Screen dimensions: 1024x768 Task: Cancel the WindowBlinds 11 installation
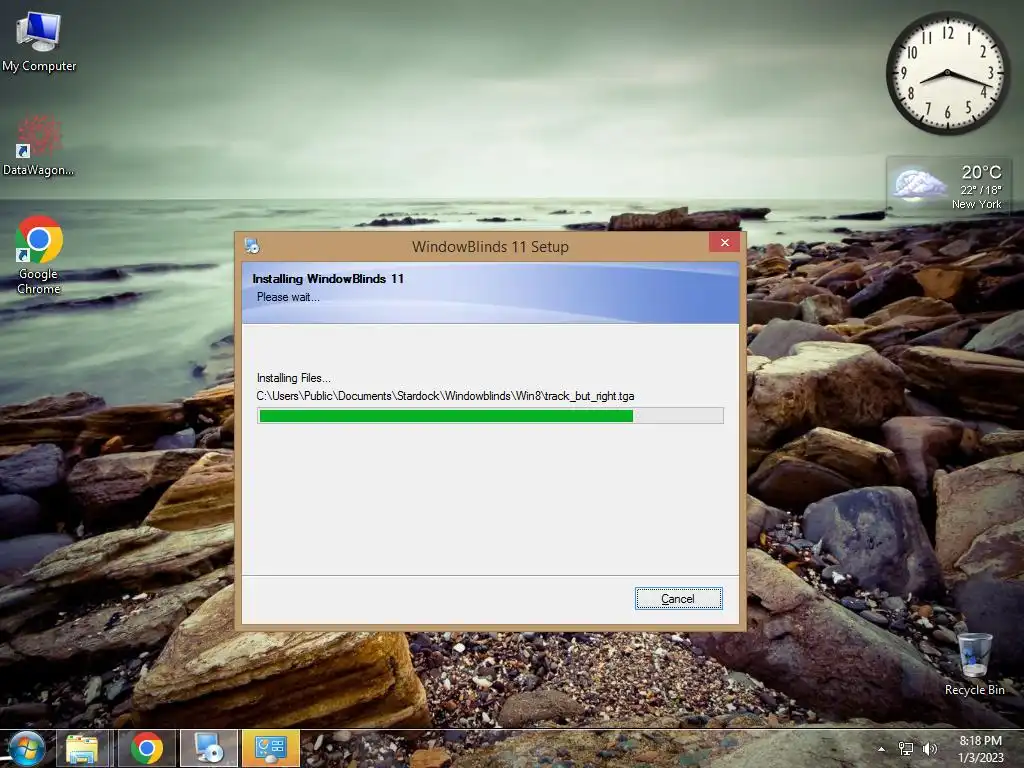(x=679, y=598)
